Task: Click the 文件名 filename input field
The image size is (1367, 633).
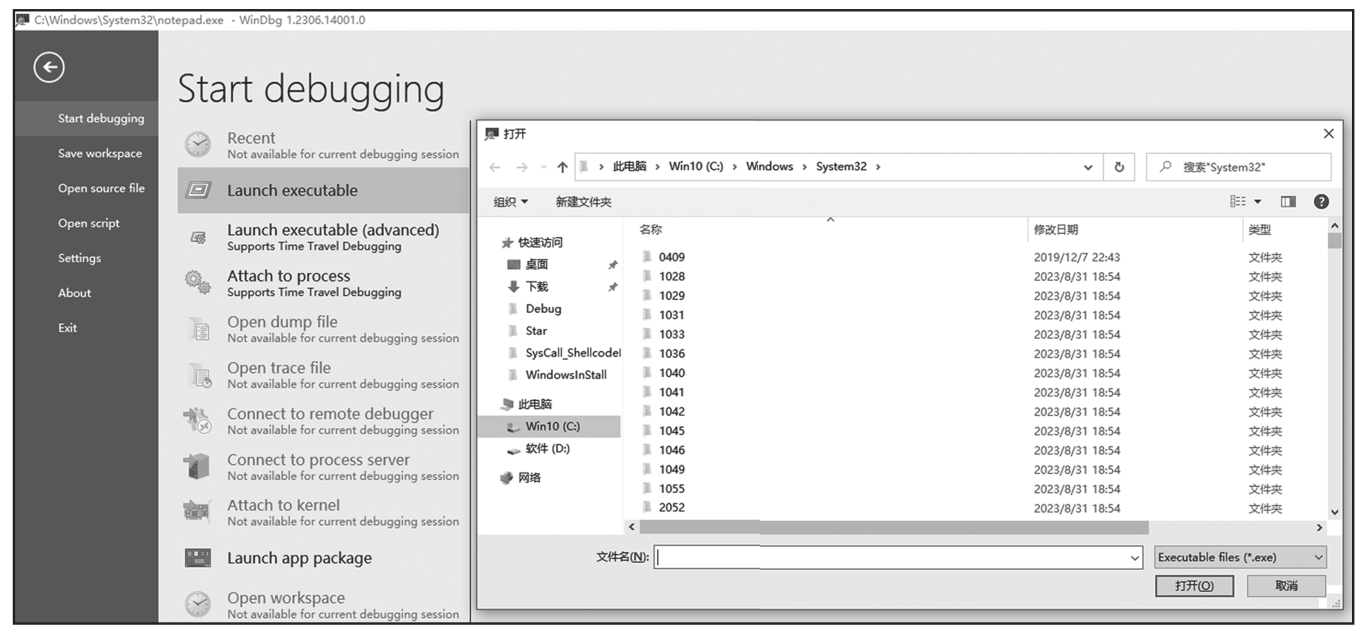Action: click(899, 558)
